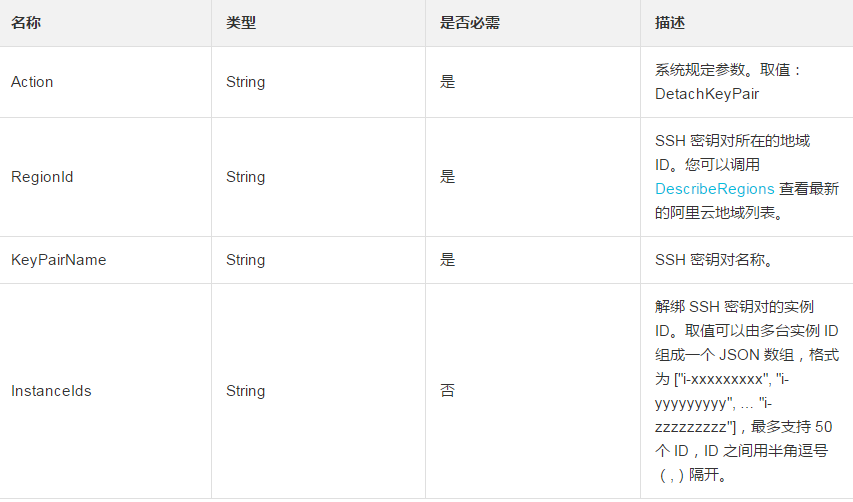Click the 是 value in the RegionId row
Image resolution: width=853 pixels, height=502 pixels.
click(447, 177)
